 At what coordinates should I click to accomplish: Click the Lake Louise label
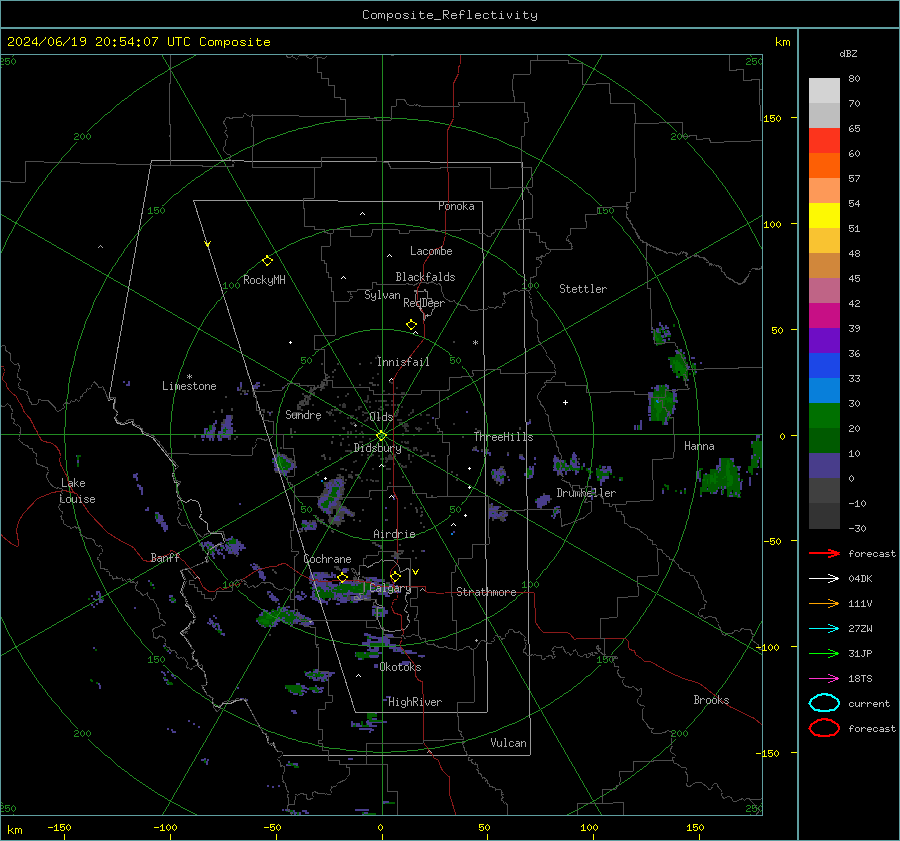click(77, 491)
